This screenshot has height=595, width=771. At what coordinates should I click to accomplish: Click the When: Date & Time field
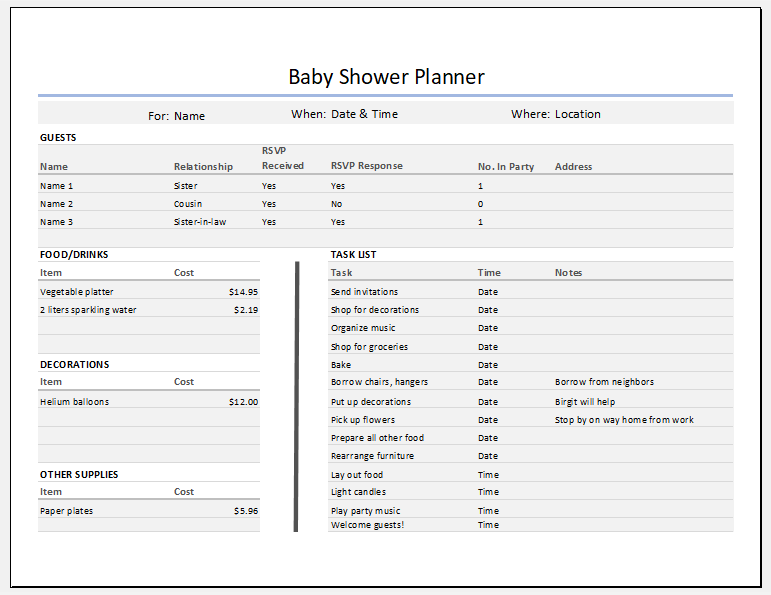click(344, 114)
